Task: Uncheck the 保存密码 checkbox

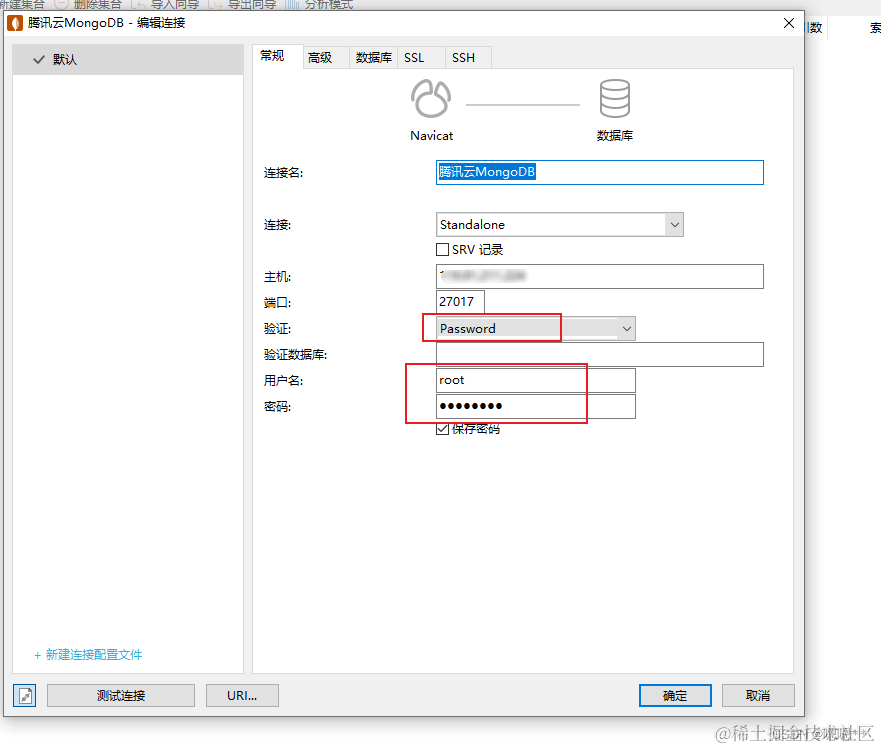Action: pyautogui.click(x=443, y=429)
